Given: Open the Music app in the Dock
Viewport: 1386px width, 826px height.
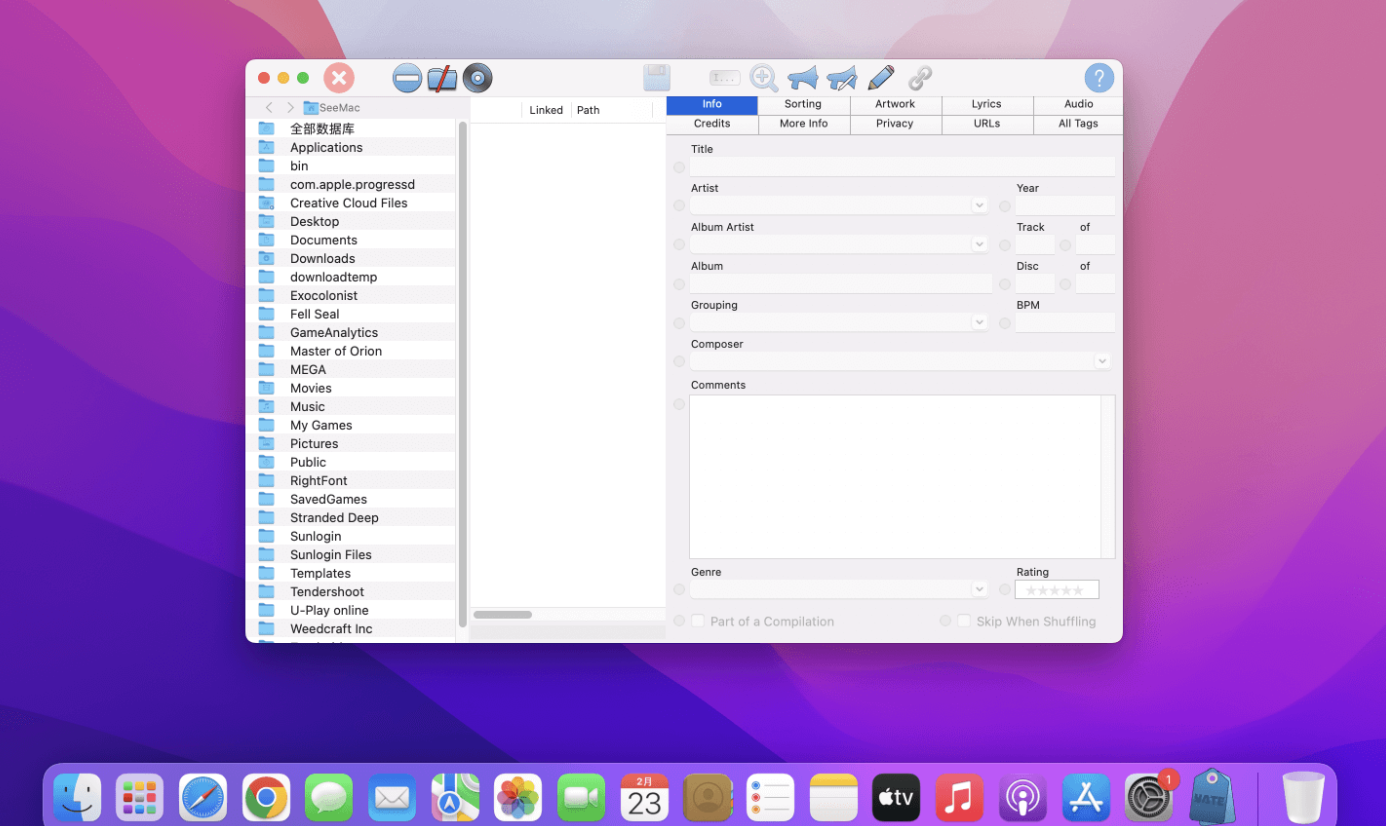Looking at the screenshot, I should pos(959,797).
